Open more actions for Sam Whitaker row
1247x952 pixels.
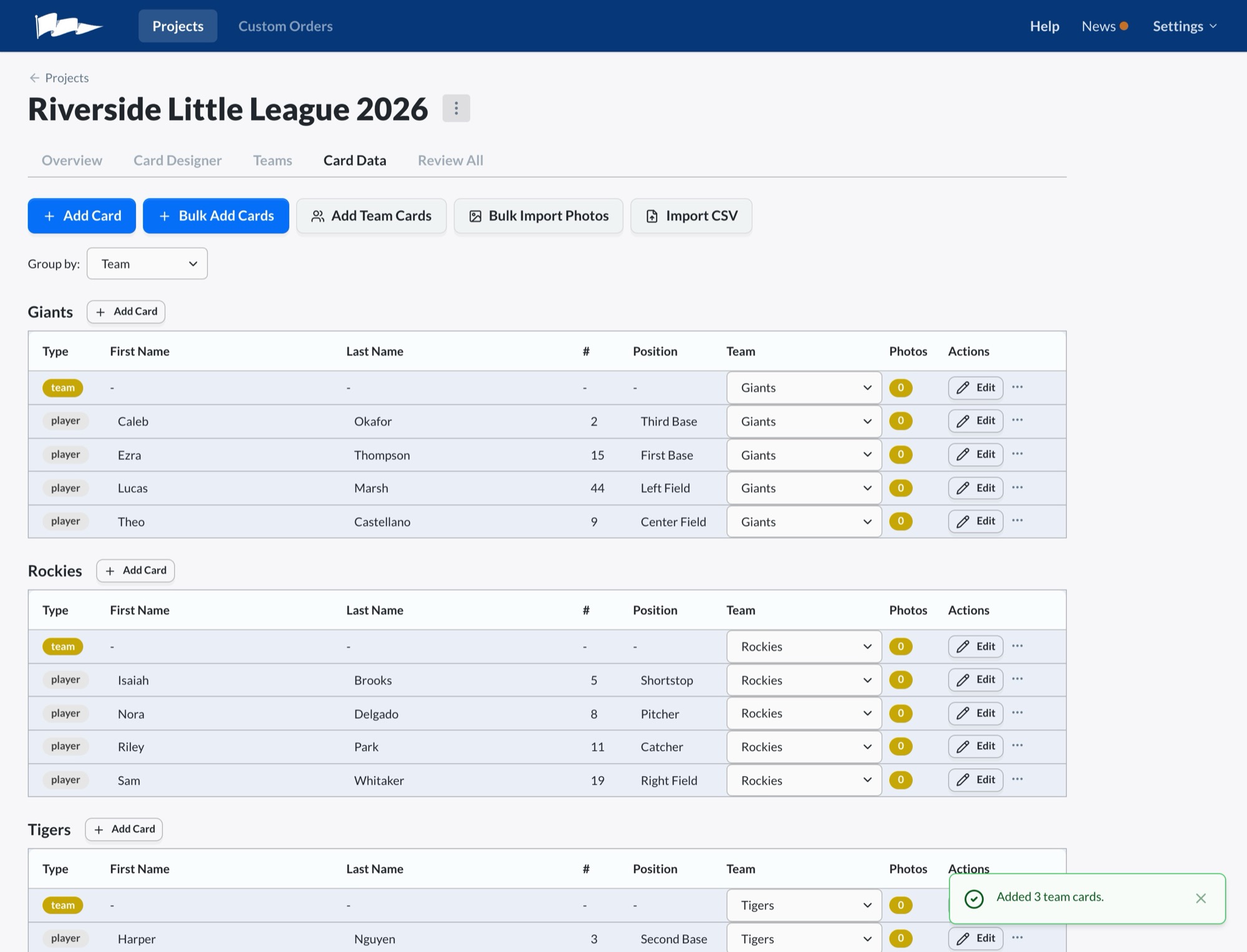coord(1018,779)
